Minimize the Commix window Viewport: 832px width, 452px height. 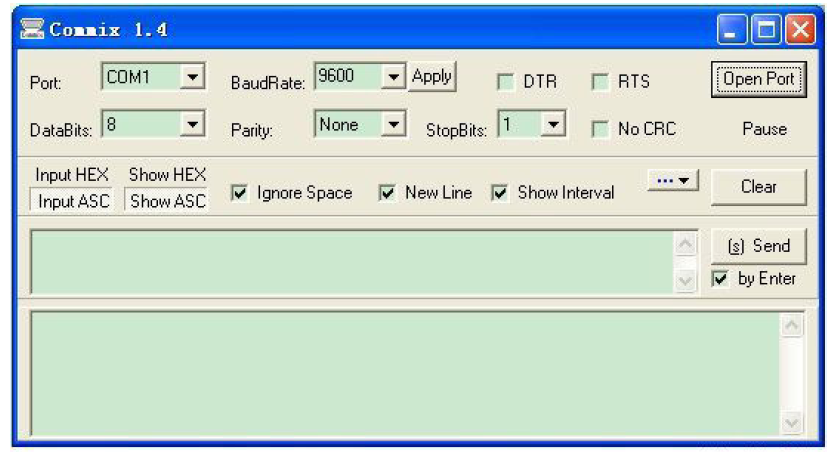point(732,30)
